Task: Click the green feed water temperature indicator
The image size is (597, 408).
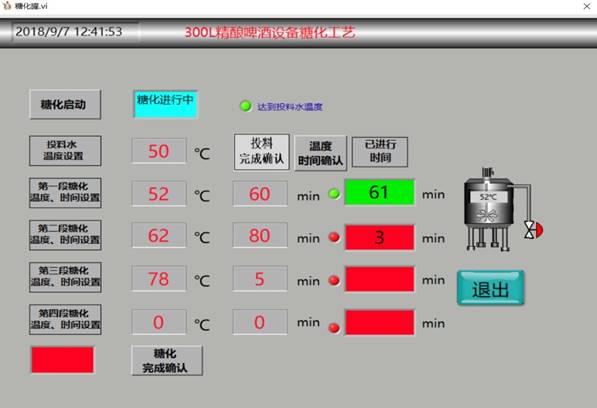Action: coord(246,106)
